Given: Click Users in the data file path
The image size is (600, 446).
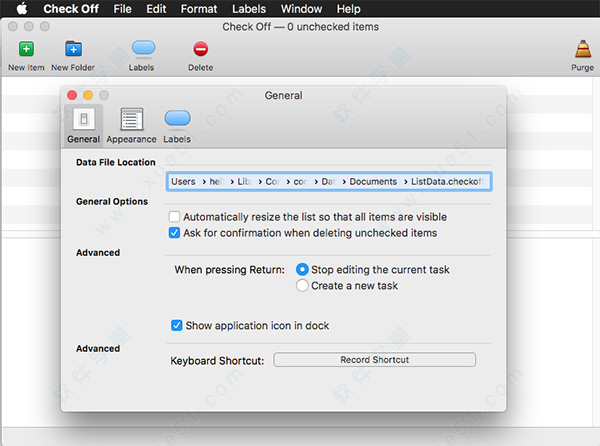Looking at the screenshot, I should 183,181.
